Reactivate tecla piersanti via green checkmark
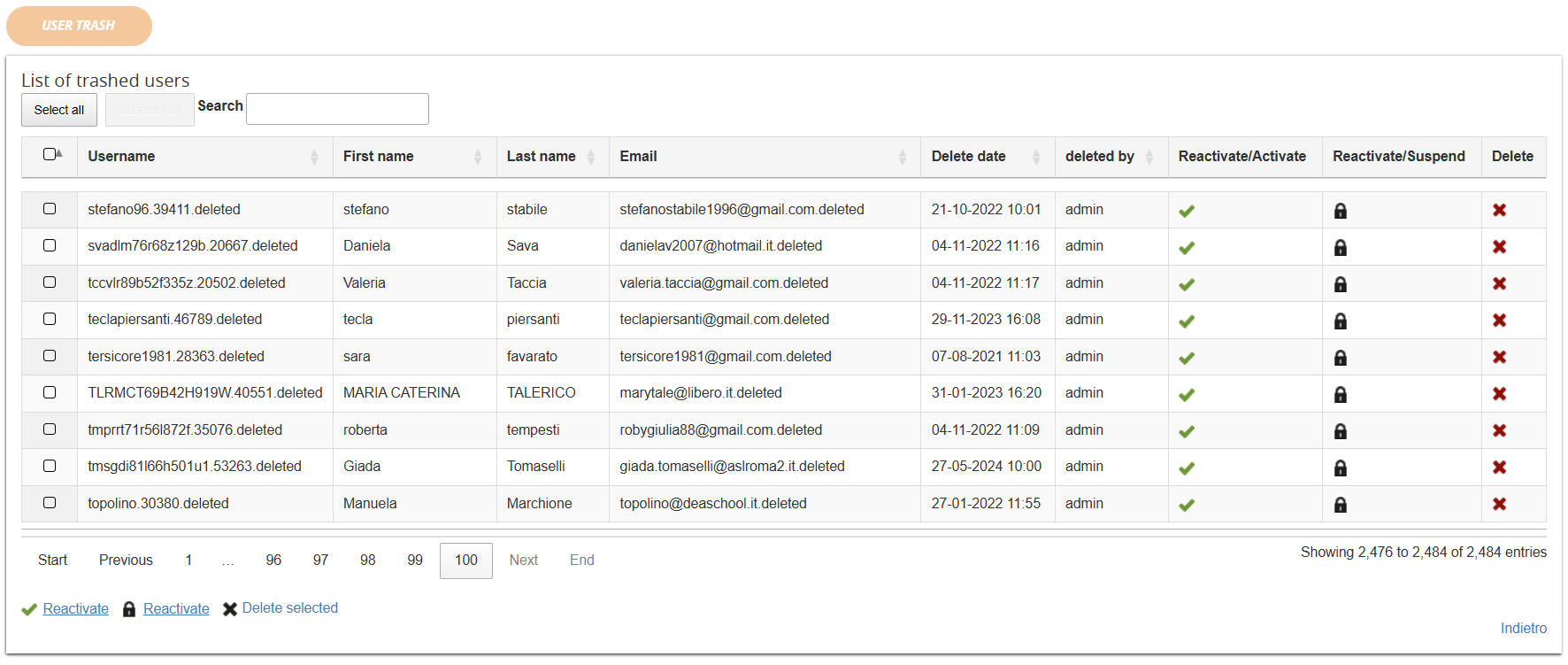Image resolution: width=1568 pixels, height=665 pixels. (x=1187, y=321)
